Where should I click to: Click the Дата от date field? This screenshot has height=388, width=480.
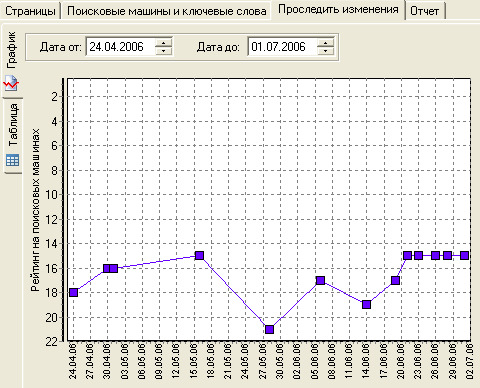click(120, 47)
